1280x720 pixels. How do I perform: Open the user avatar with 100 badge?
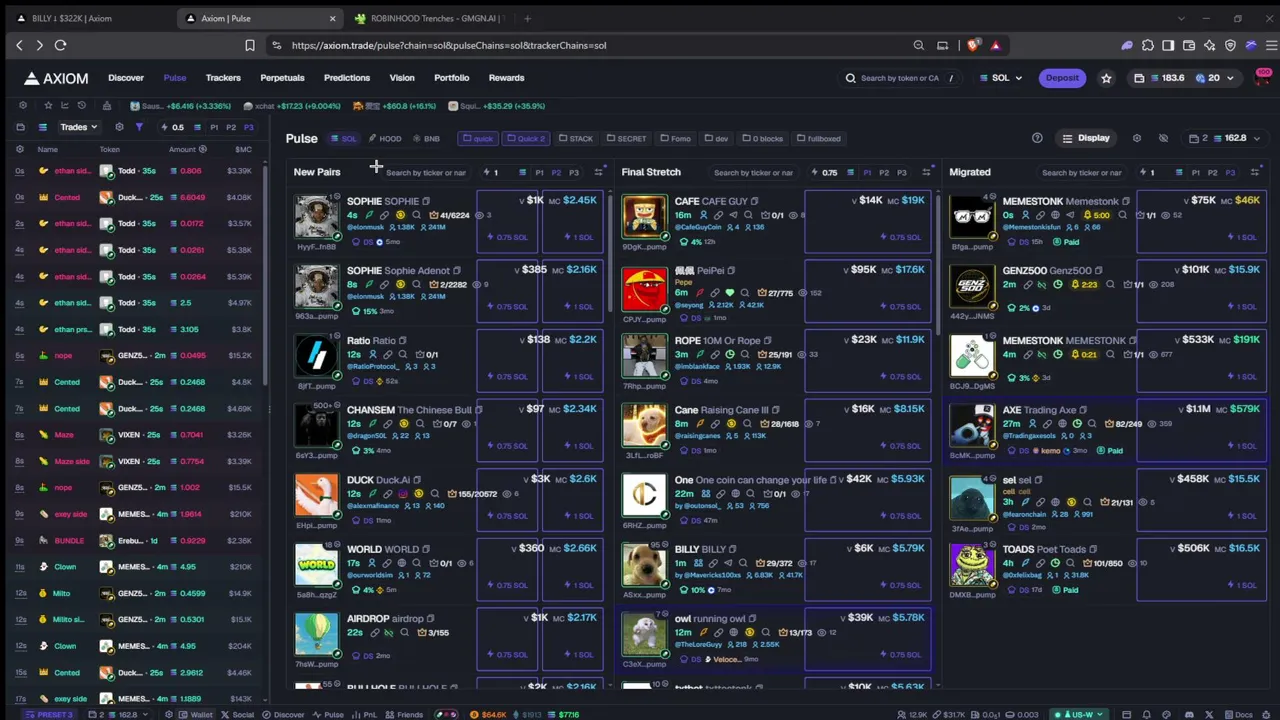(x=1263, y=77)
